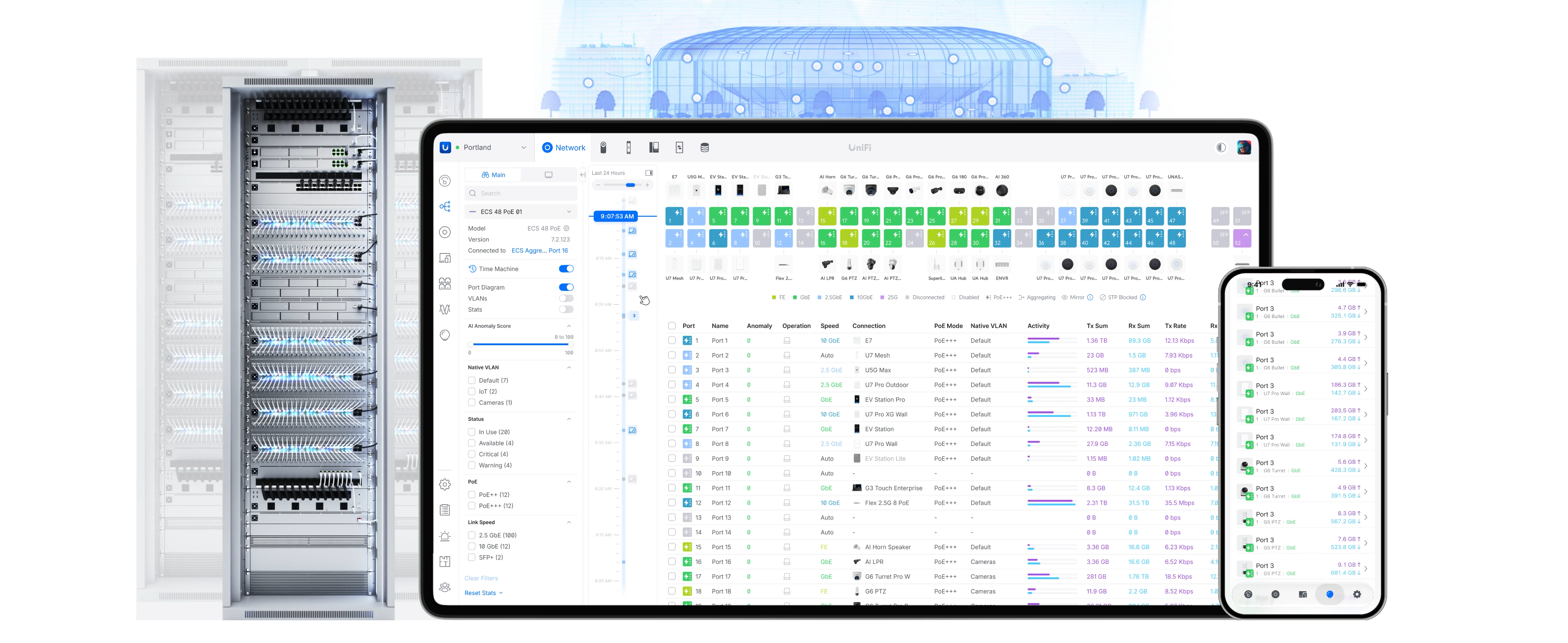Open the settings gear in tablet left sidebar
This screenshot has width=1568, height=643.
coord(445,484)
